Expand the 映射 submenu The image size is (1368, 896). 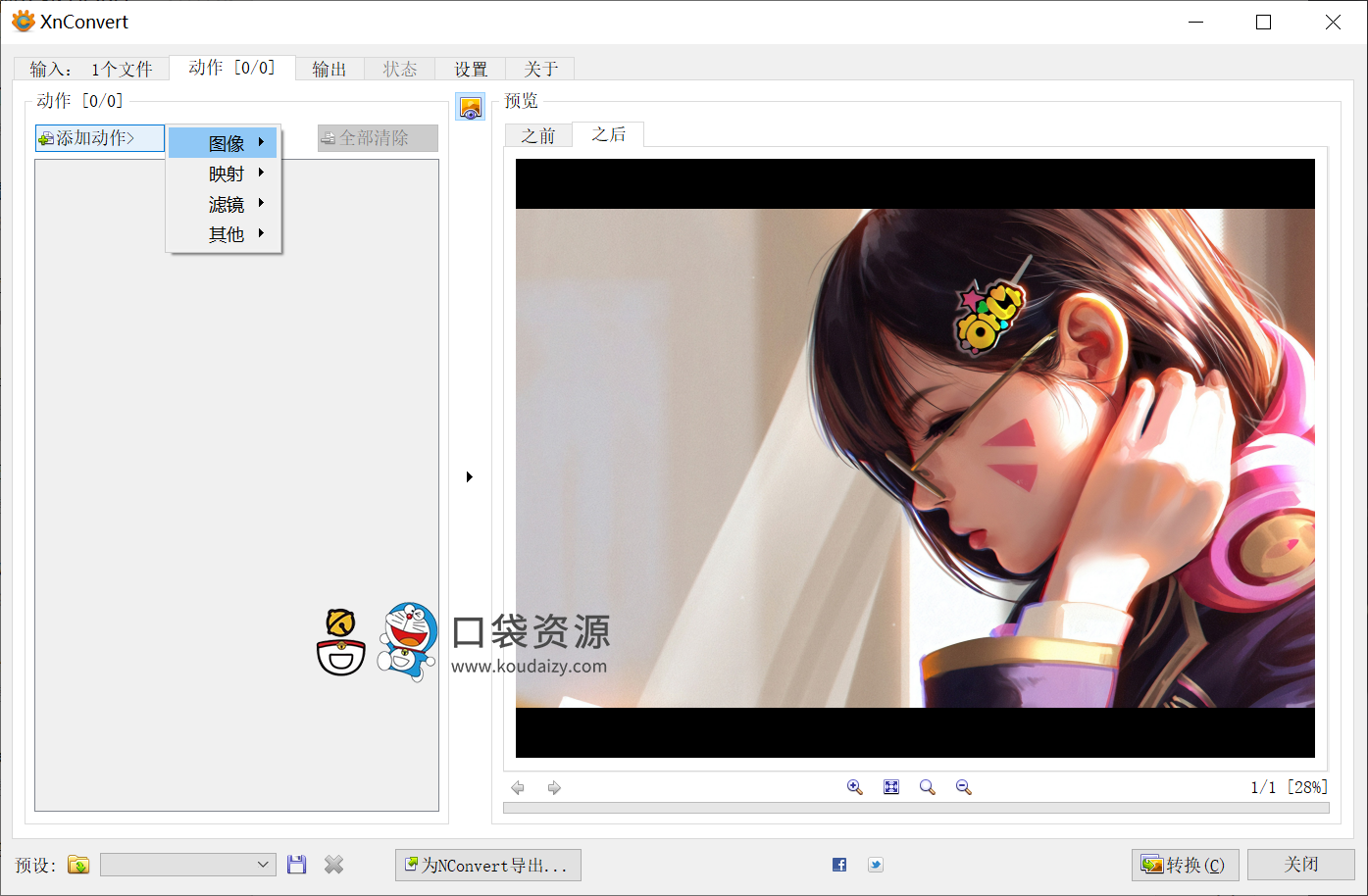click(x=224, y=174)
